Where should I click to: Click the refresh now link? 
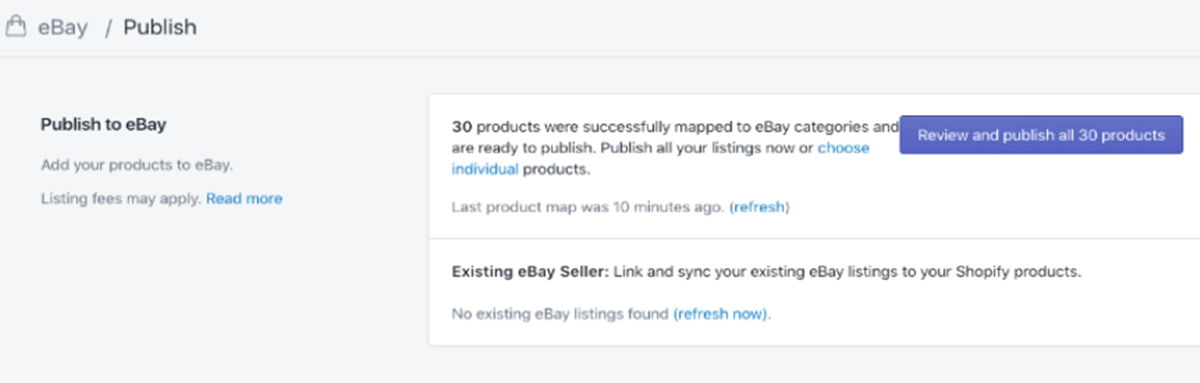(x=720, y=314)
